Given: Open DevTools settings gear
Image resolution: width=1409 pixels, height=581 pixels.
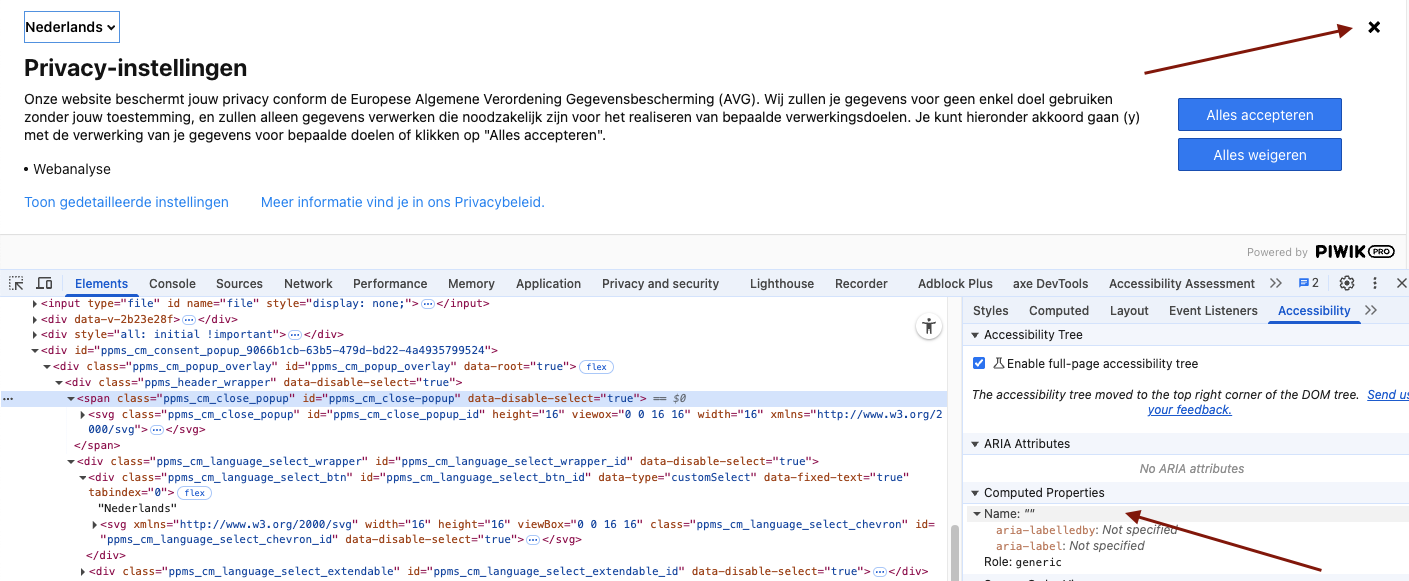Looking at the screenshot, I should pos(1347,284).
